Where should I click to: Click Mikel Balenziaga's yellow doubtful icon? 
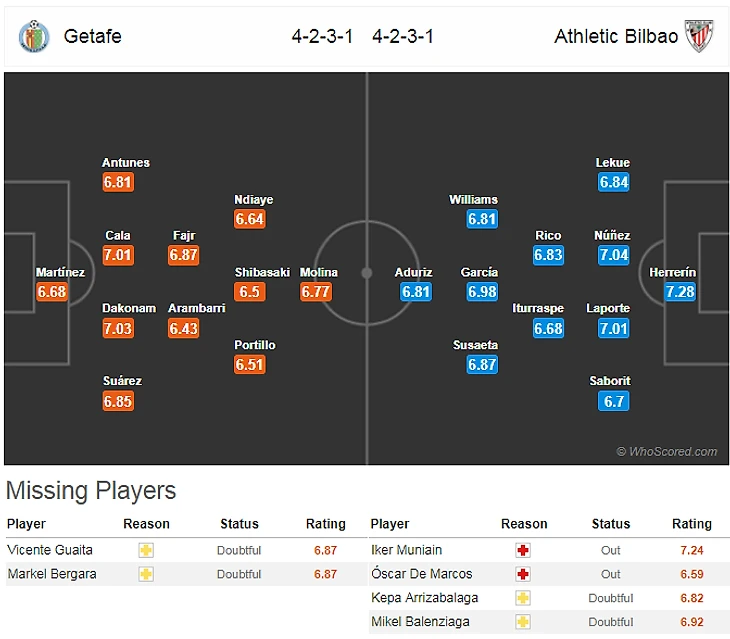(x=523, y=622)
